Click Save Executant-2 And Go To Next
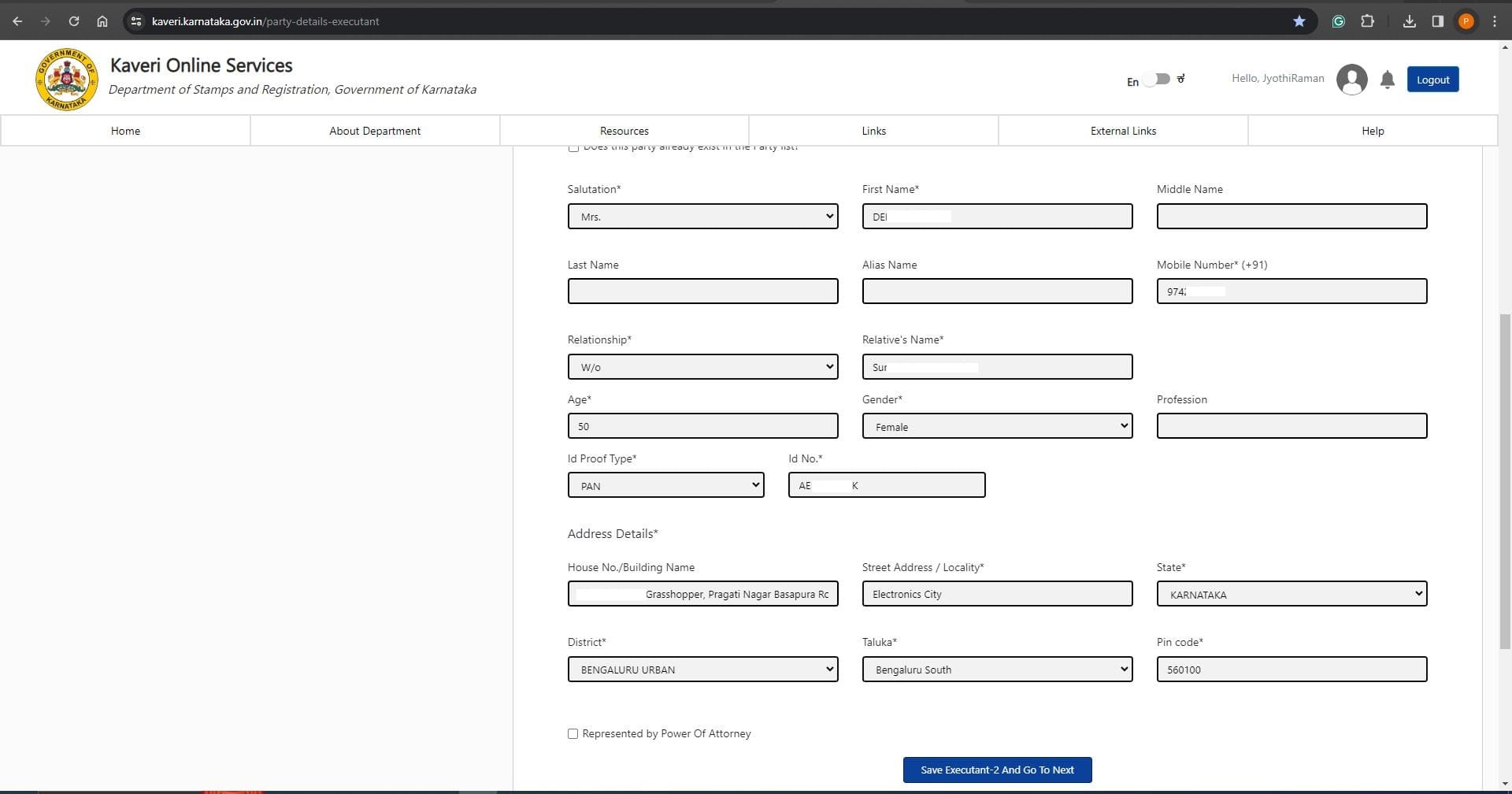 click(997, 770)
